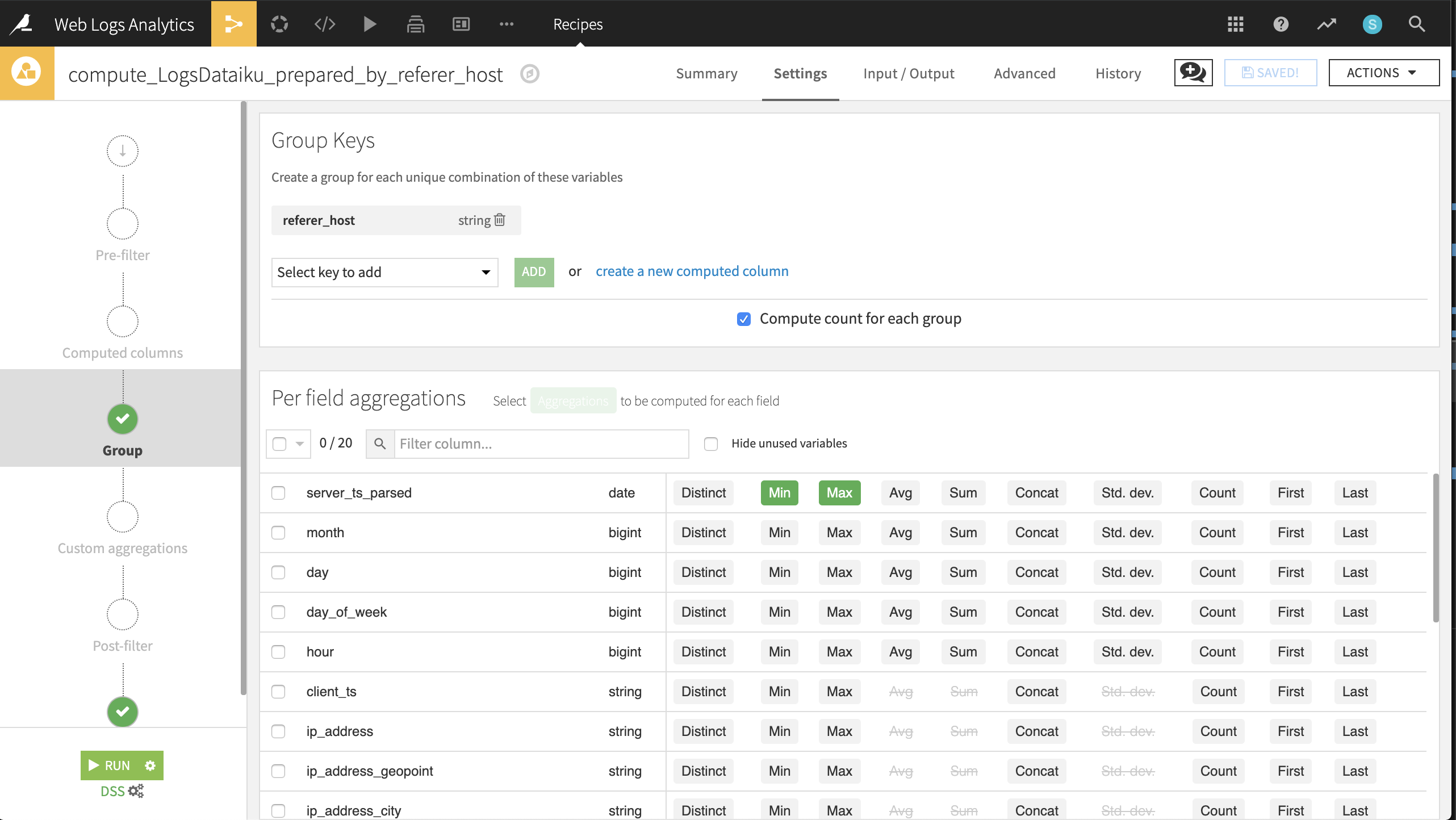This screenshot has width=1456, height=820.
Task: Click the search magnifier in top bar
Action: coord(1417,24)
